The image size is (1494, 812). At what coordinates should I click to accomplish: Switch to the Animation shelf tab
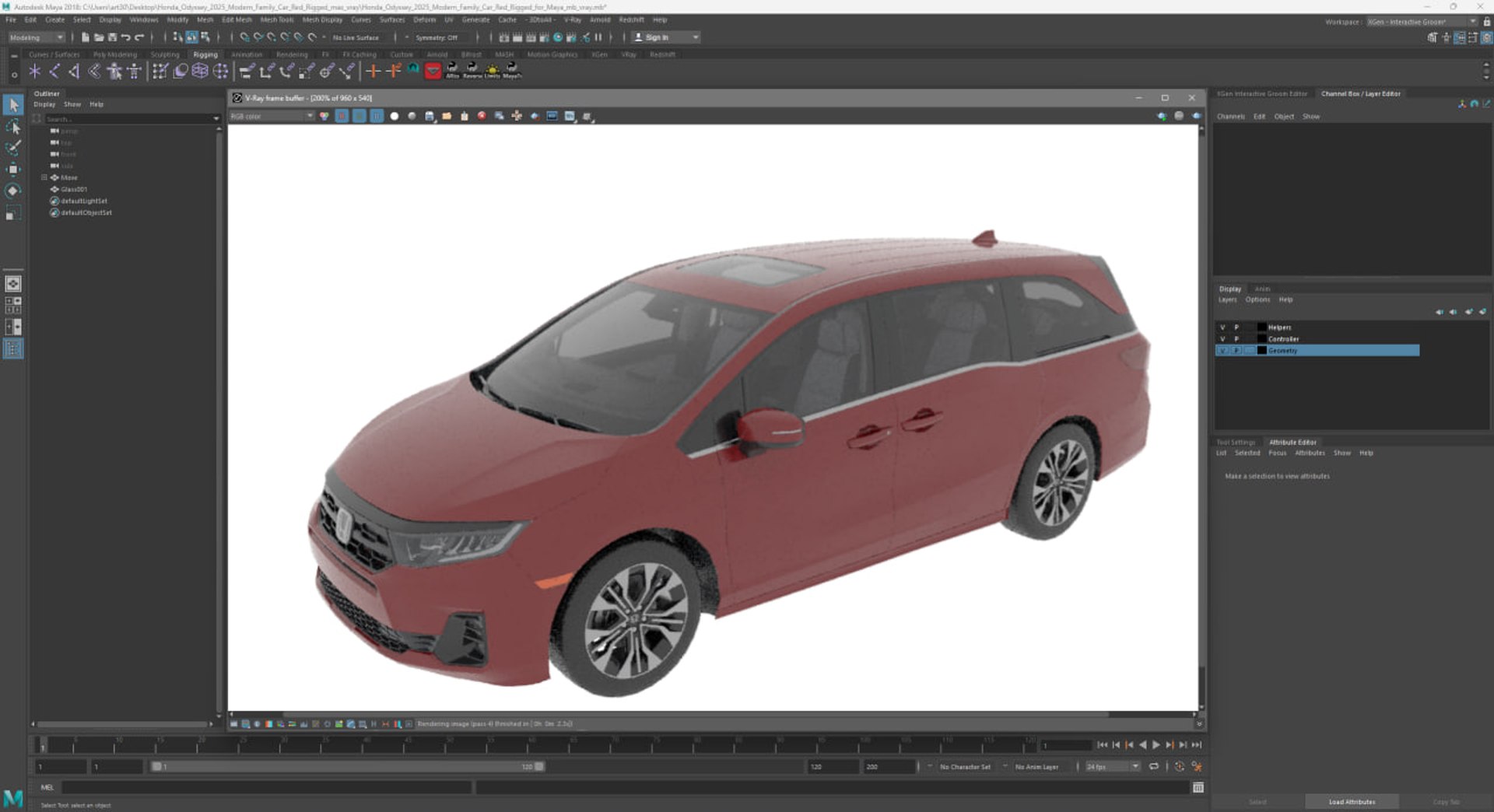247,55
